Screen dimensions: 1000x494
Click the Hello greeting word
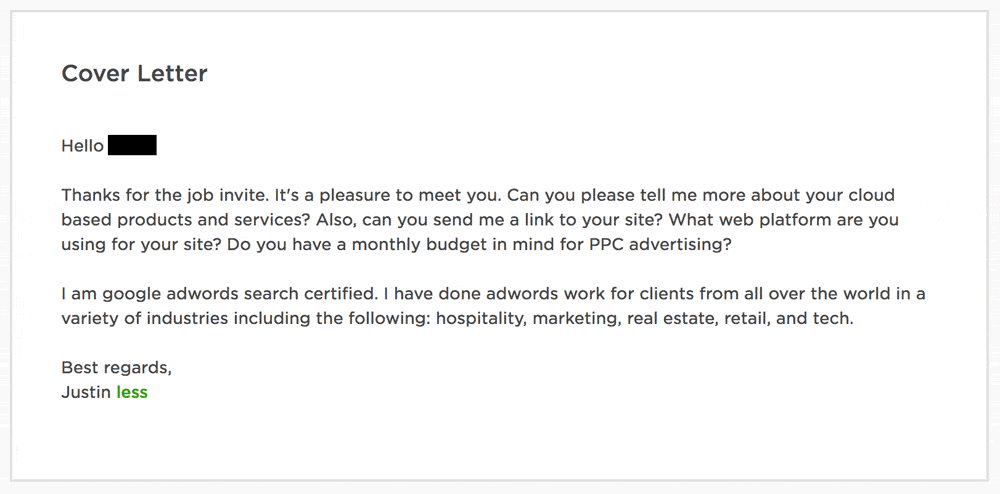coord(82,146)
